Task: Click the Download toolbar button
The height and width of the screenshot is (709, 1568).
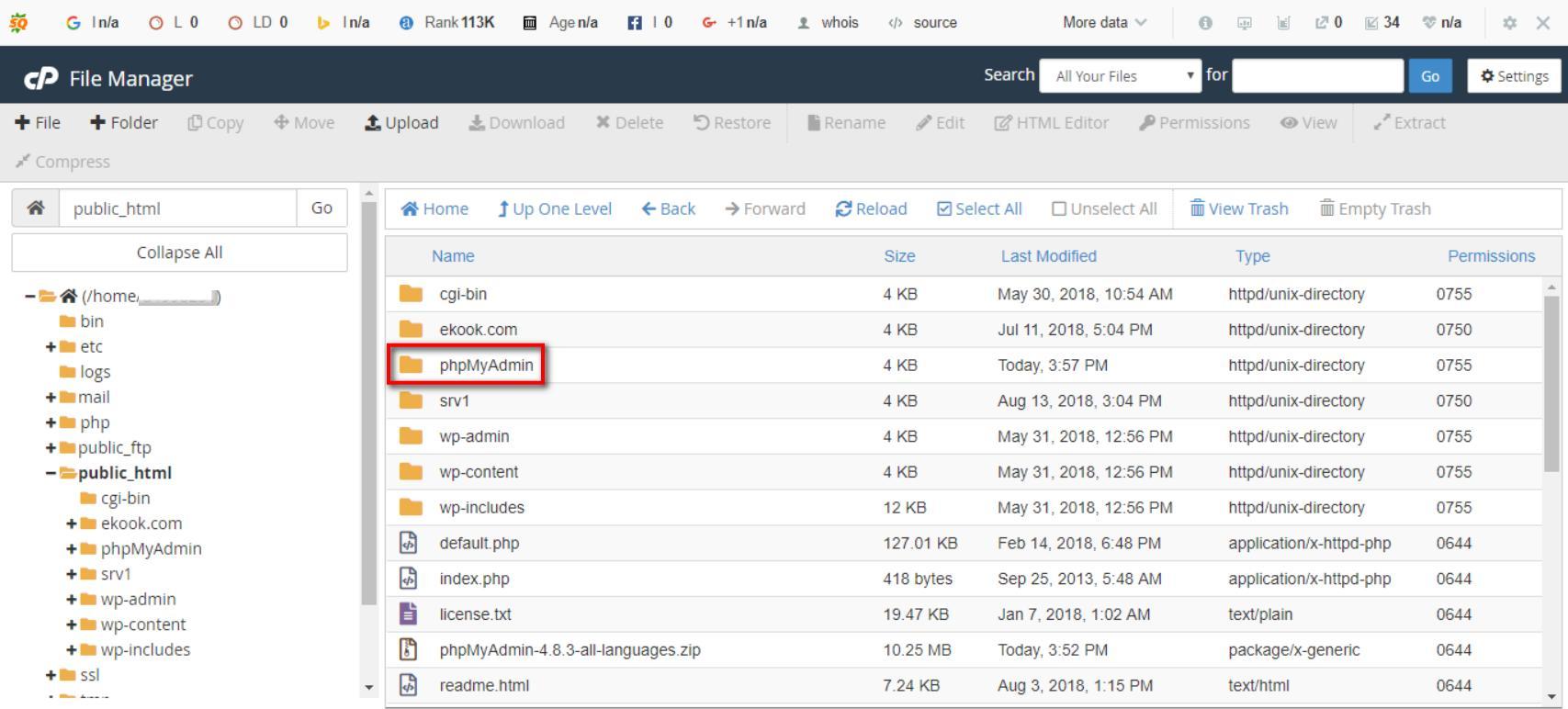Action: pos(516,122)
